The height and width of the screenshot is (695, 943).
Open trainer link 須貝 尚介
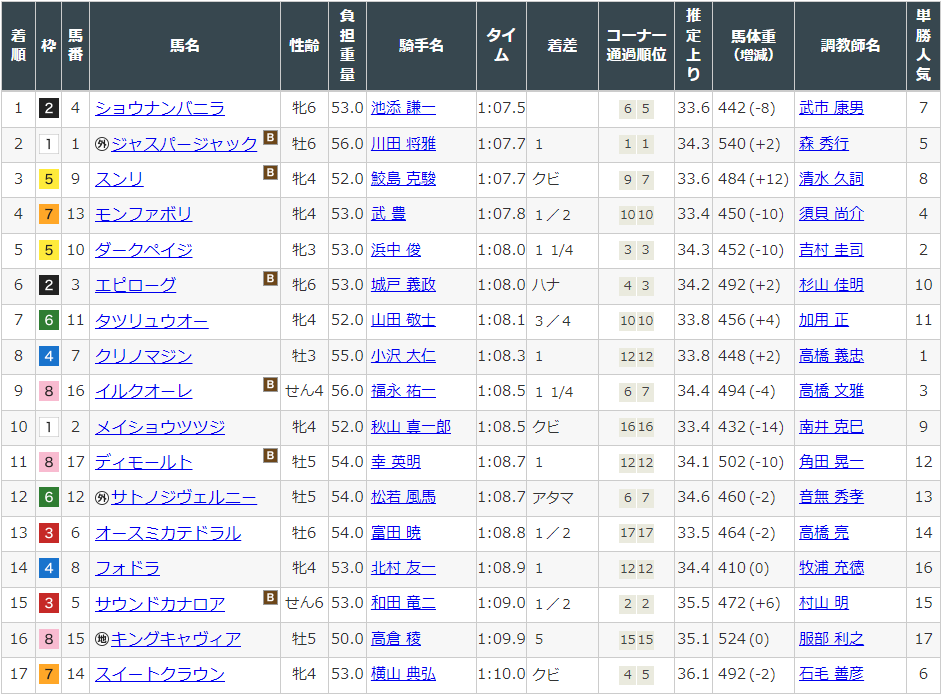tap(831, 214)
